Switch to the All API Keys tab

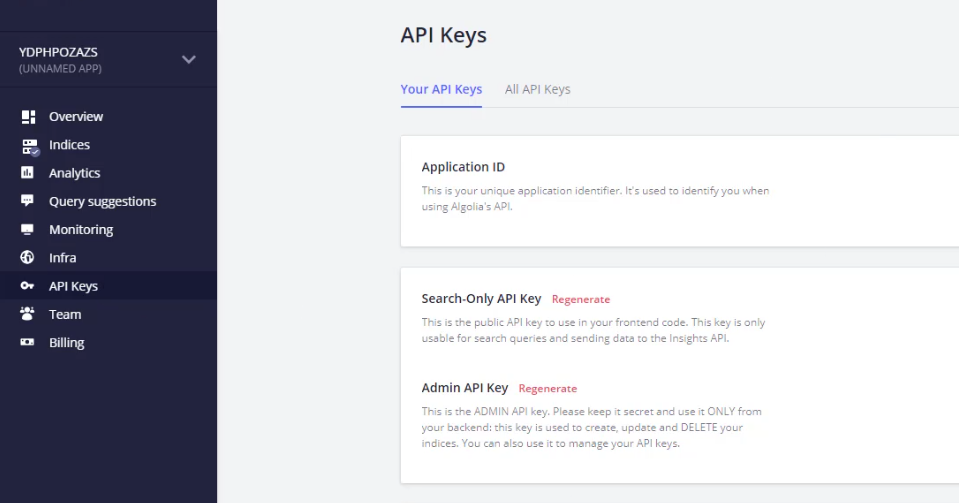(x=538, y=89)
